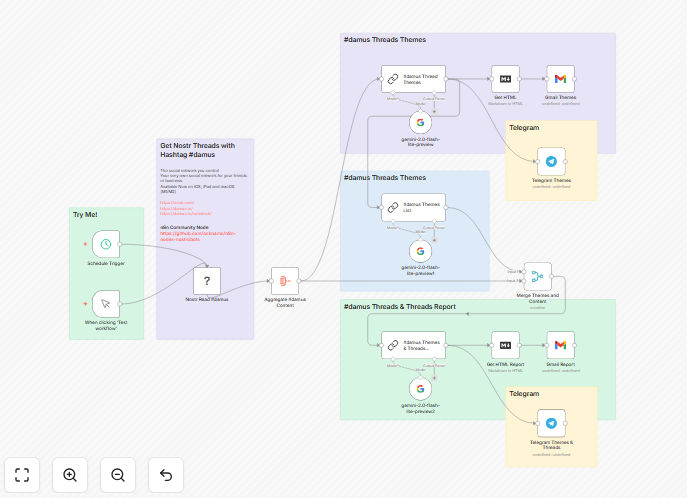Open the Merge Themes and Content node
The image size is (687, 498).
538,276
